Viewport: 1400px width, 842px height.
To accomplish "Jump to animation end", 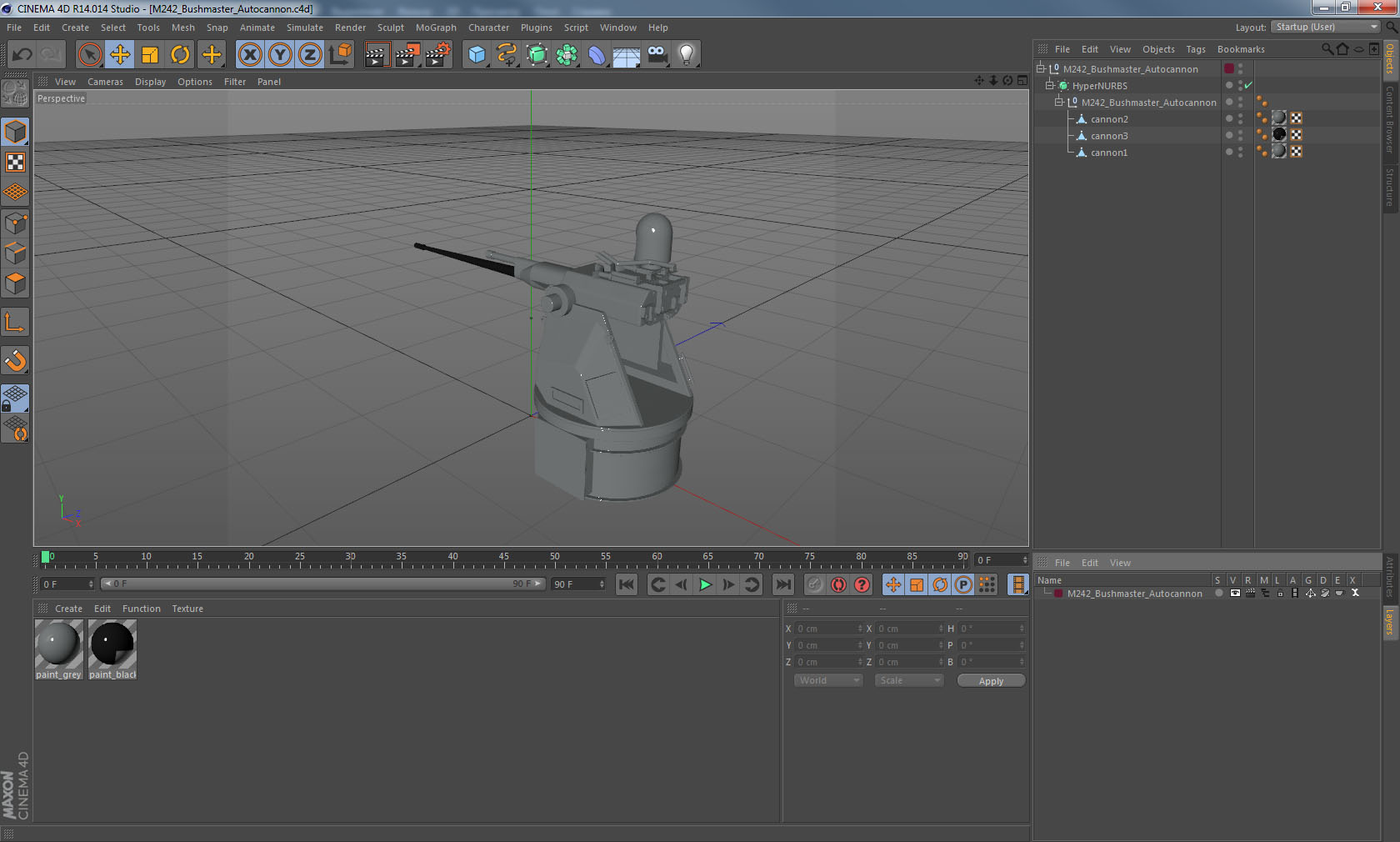I will coord(783,584).
